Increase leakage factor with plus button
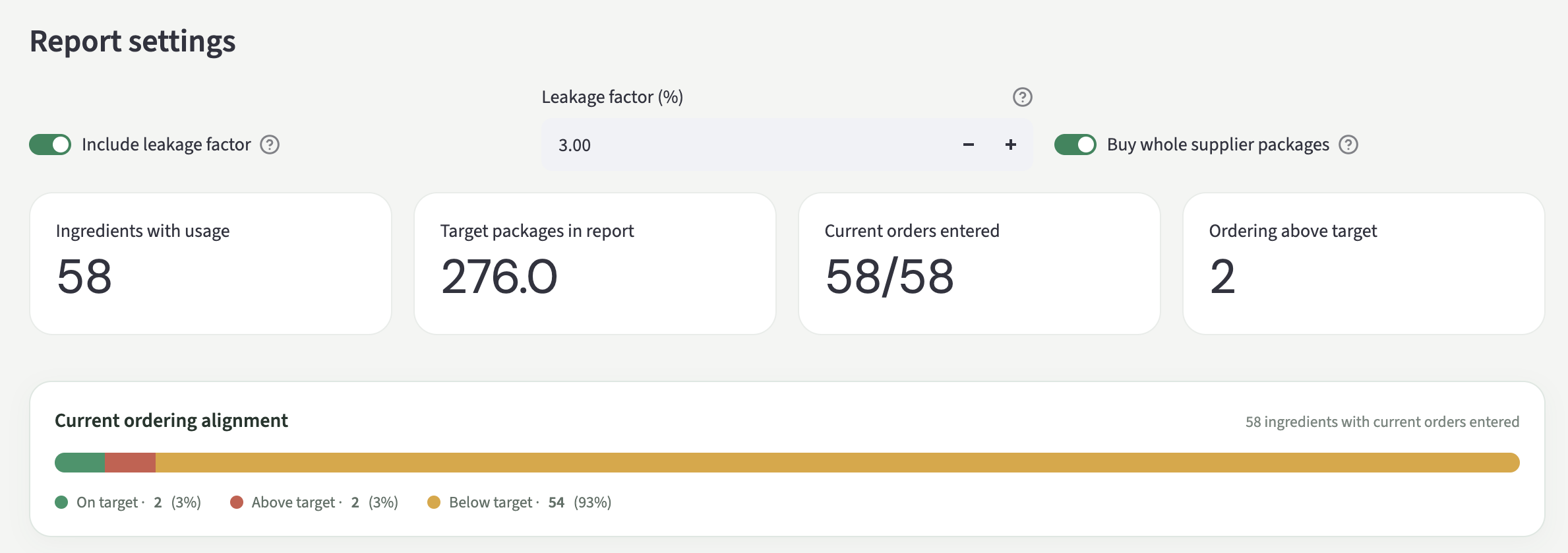Image resolution: width=1568 pixels, height=553 pixels. click(1011, 145)
